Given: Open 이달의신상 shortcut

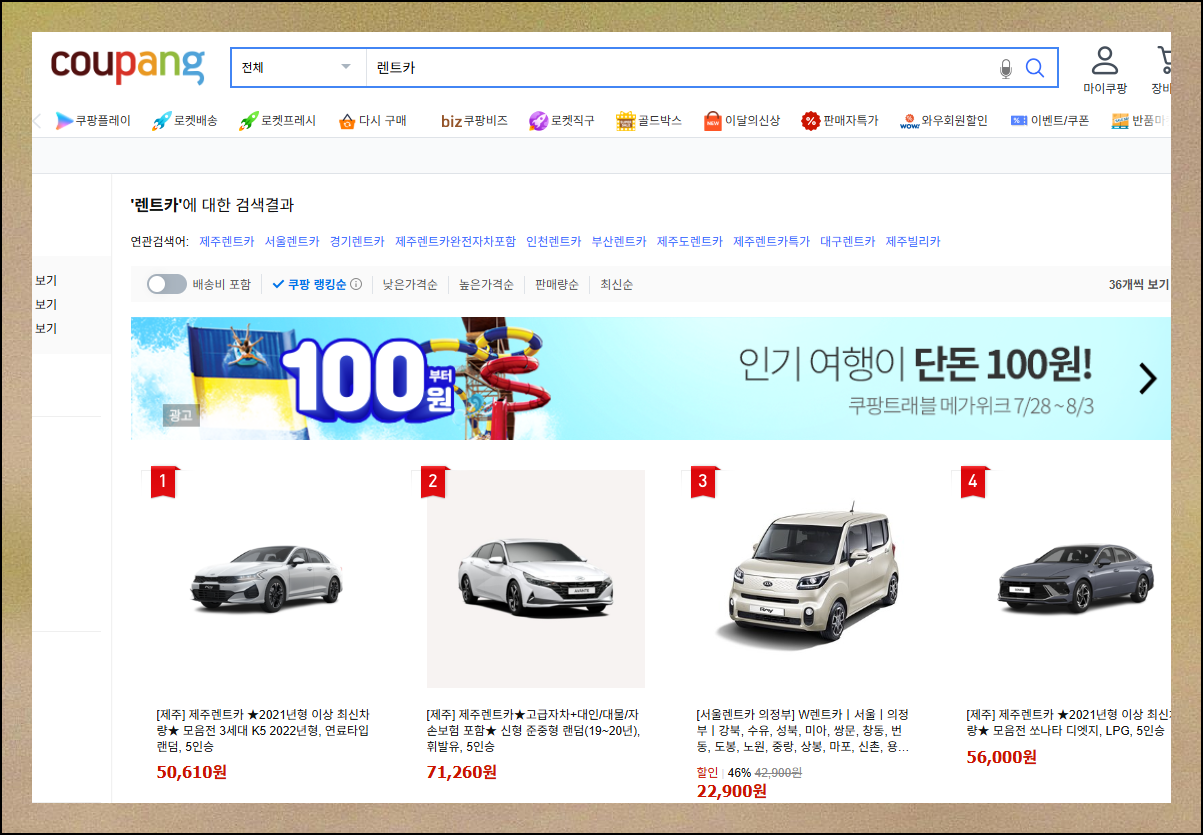Looking at the screenshot, I should 741,121.
